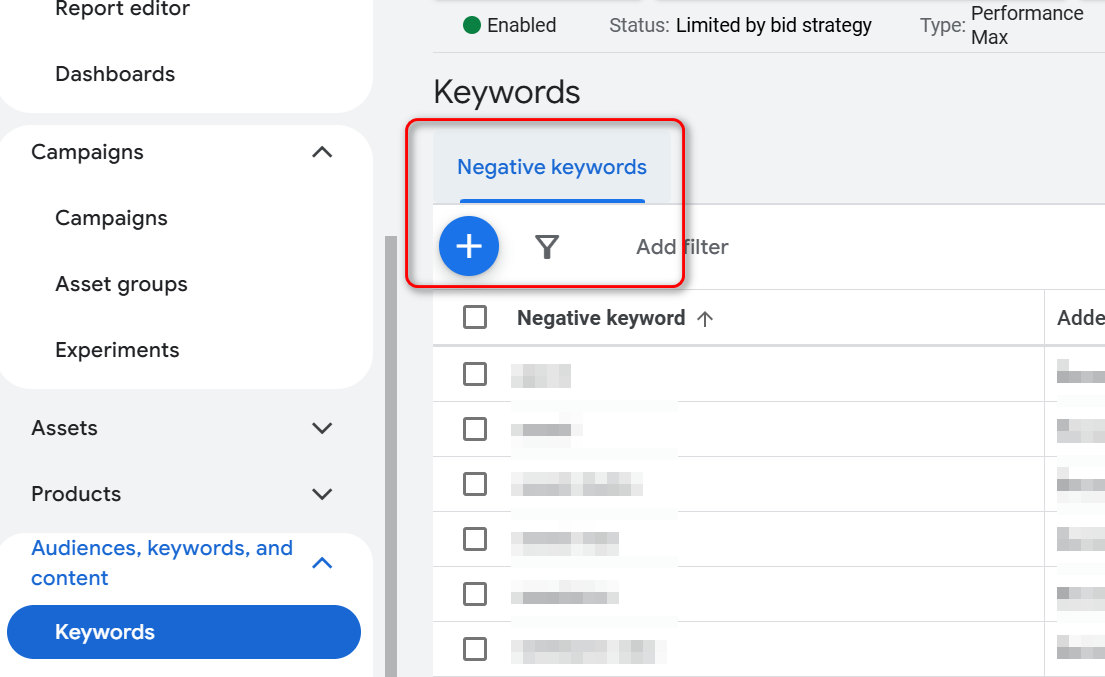Click the funnel filter icon
Viewport: 1105px width, 677px height.
click(x=546, y=247)
